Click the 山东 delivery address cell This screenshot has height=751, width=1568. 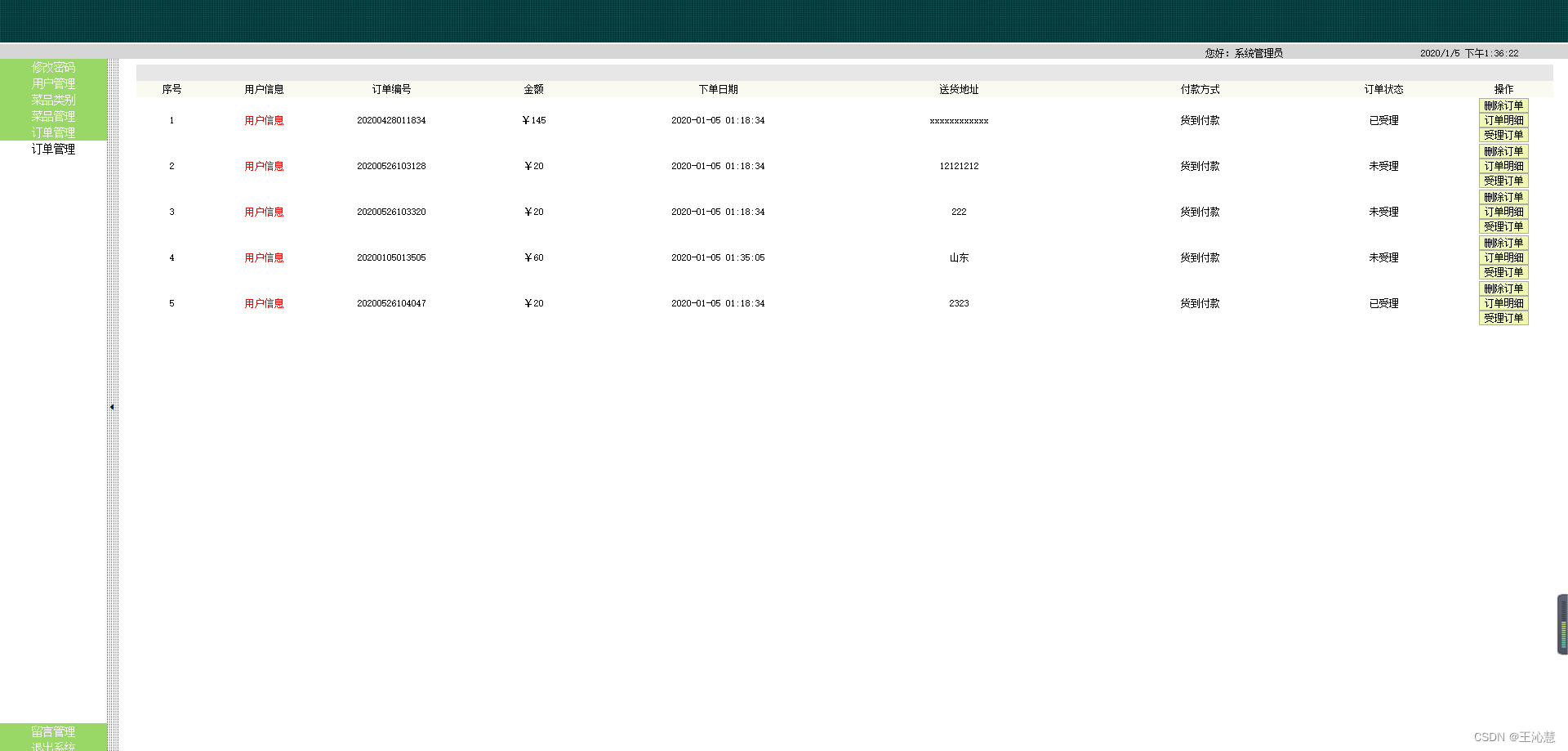tap(959, 257)
